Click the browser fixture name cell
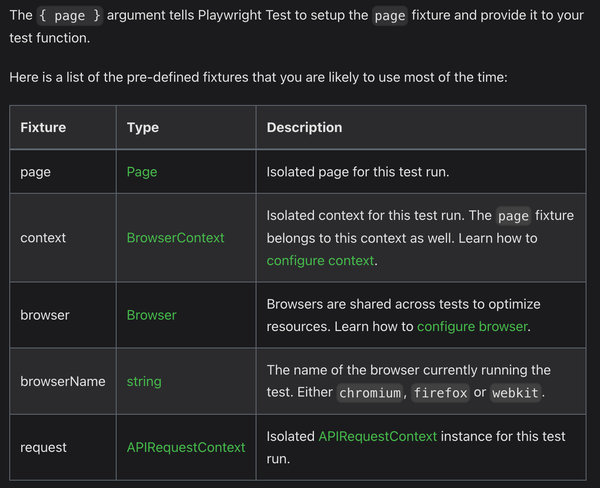 [63, 315]
